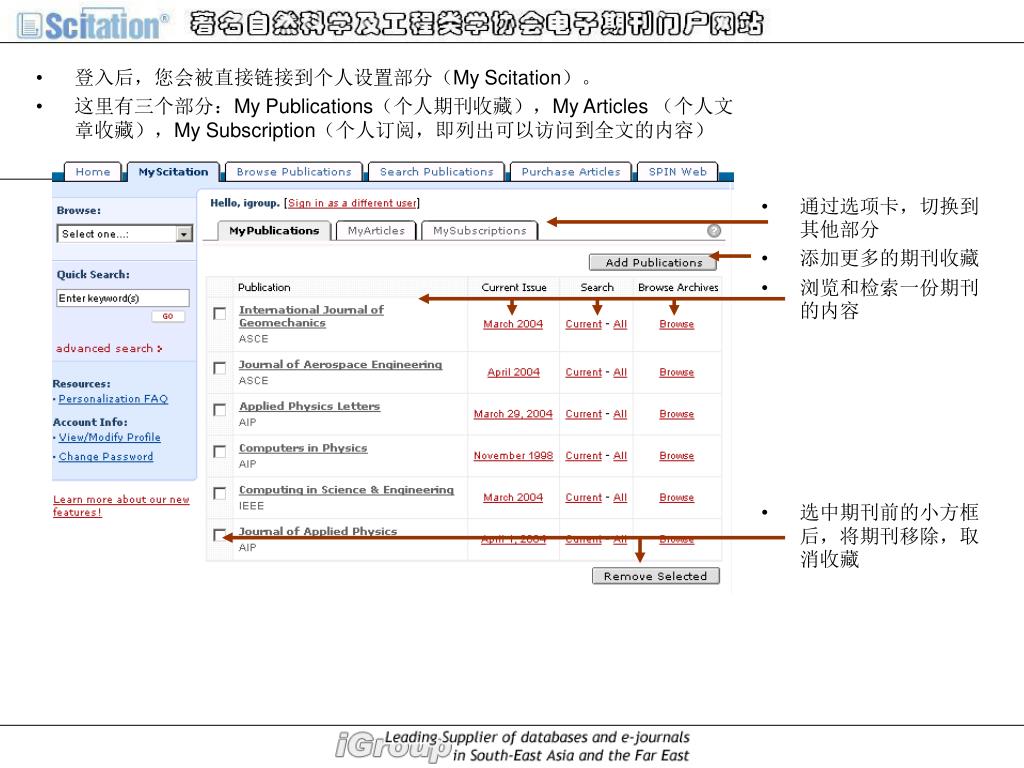Screen dimensions: 1024x768
Task: Open Computing in Science & Engineering March 2004 issue
Action: click(513, 498)
